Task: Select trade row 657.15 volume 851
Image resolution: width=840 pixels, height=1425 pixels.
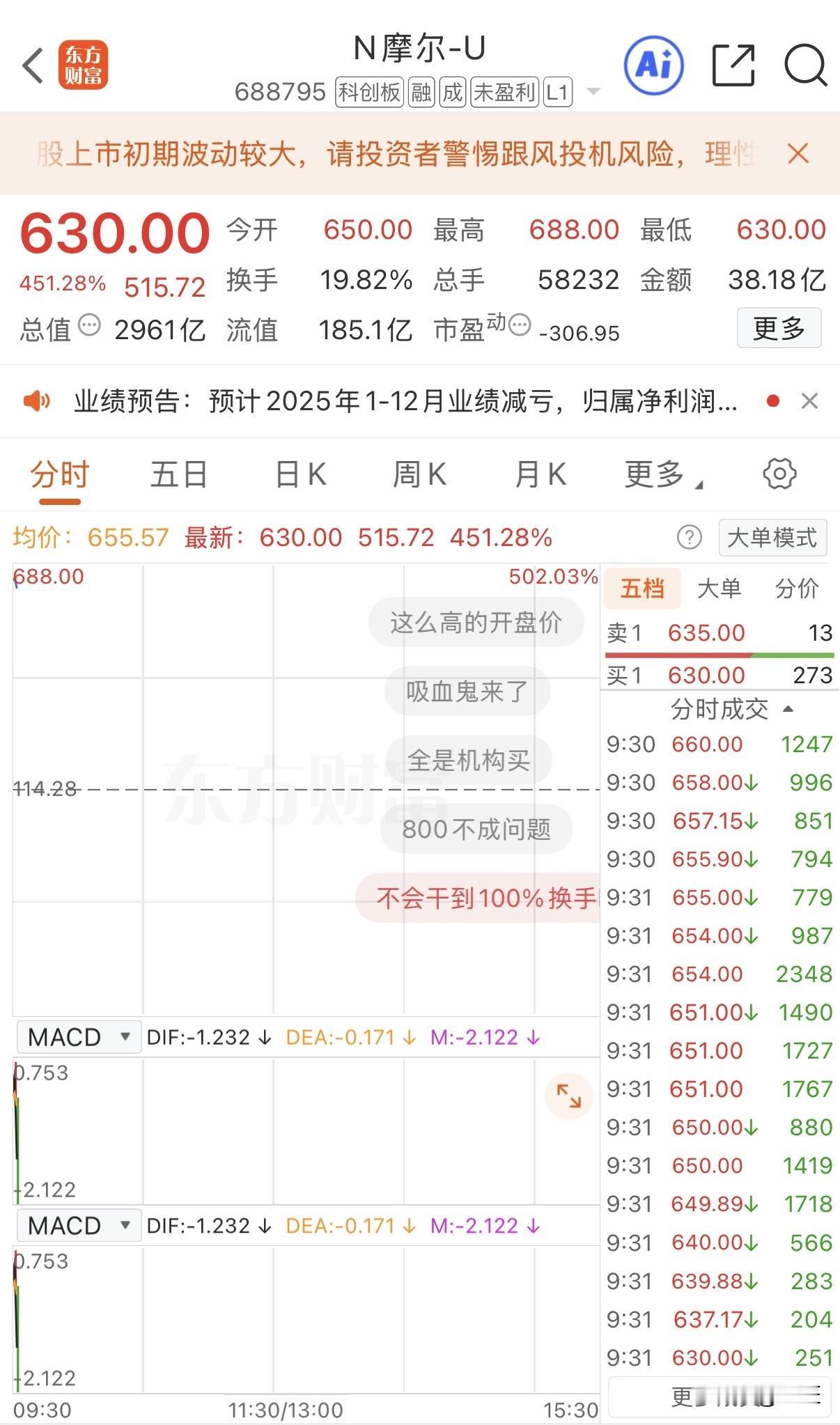Action: 720,820
